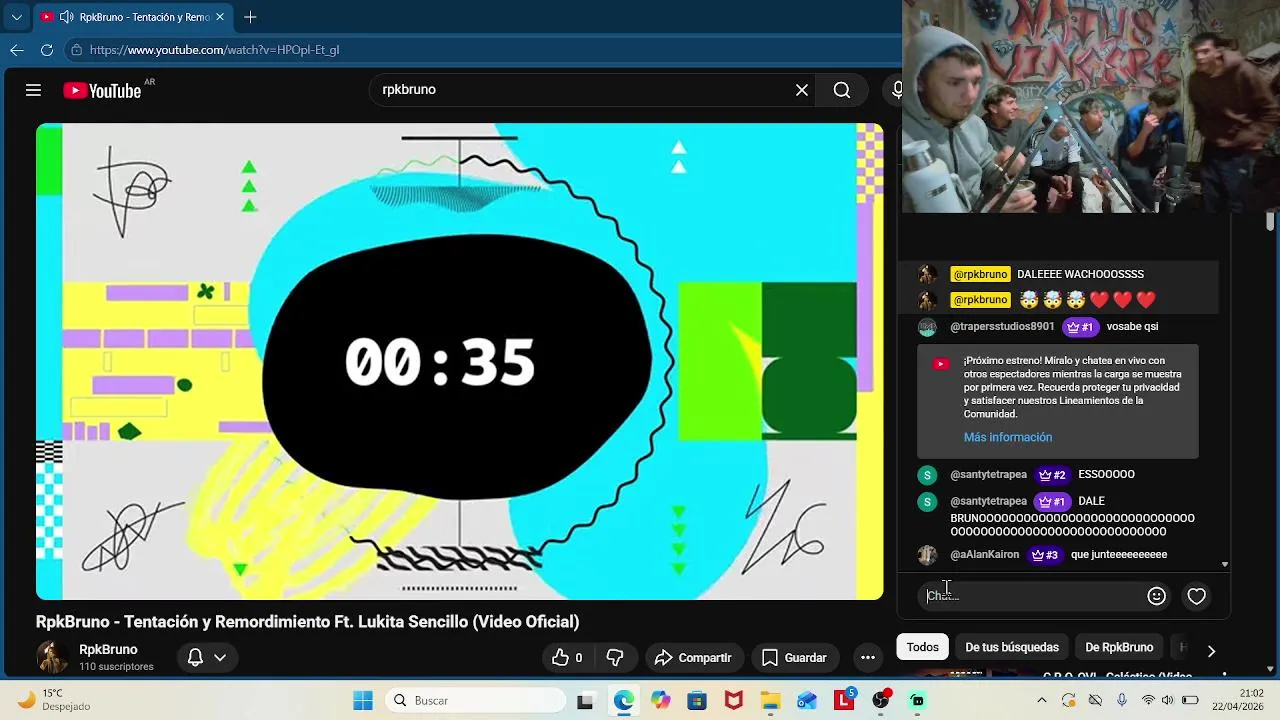Select the De tus búsquedas chip
Viewport: 1280px width, 720px height.
coord(1011,647)
